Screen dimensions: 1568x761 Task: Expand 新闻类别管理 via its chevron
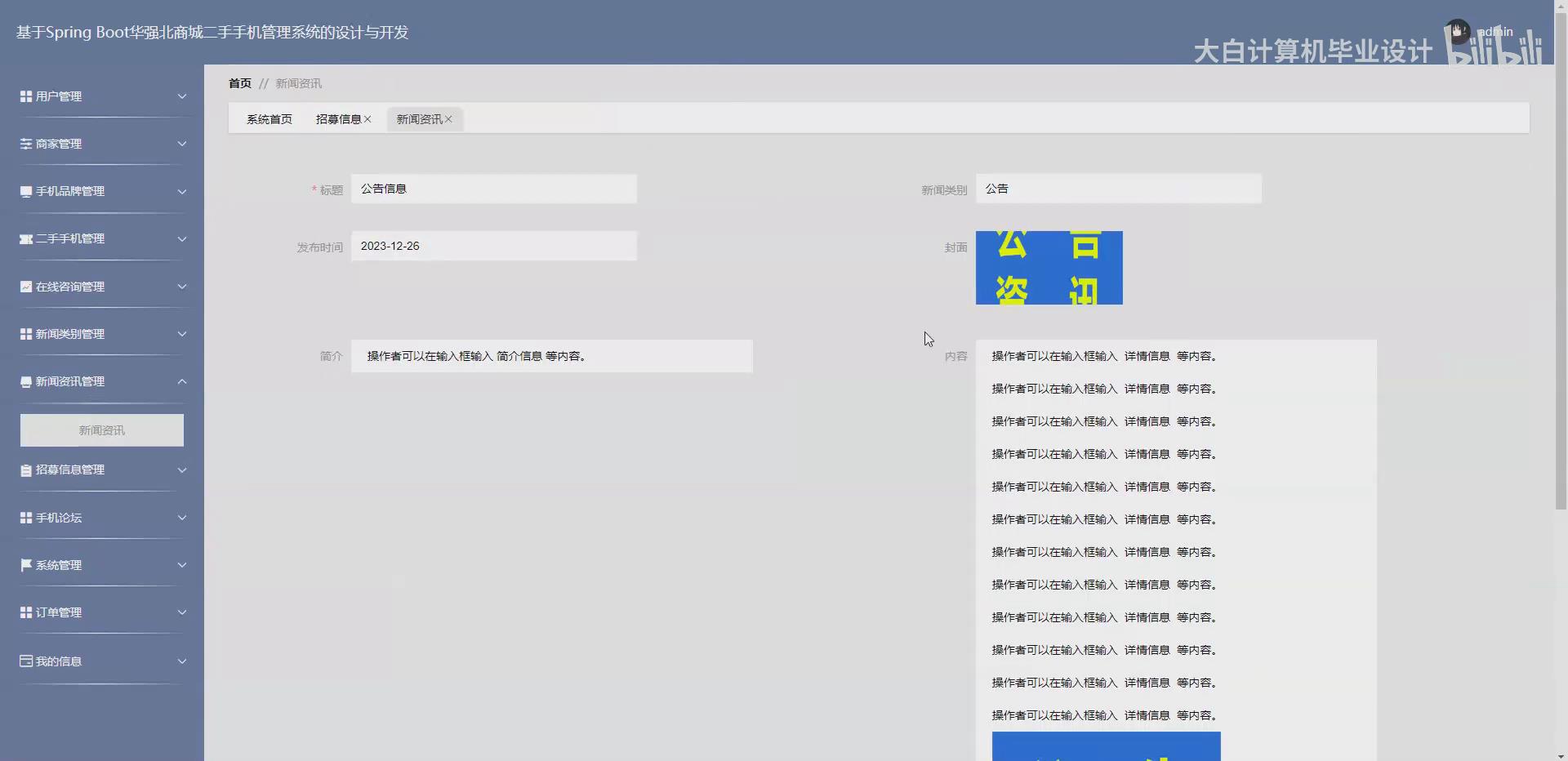[x=182, y=334]
